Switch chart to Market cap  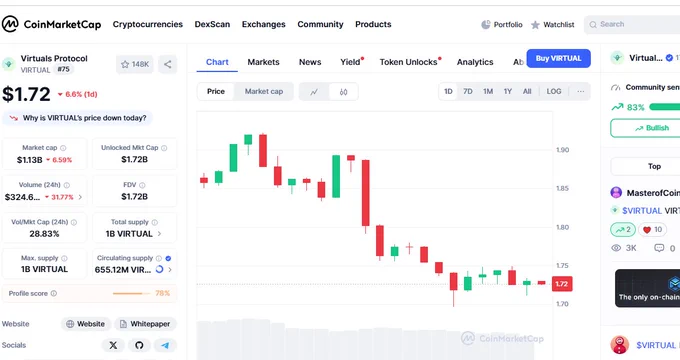(264, 92)
